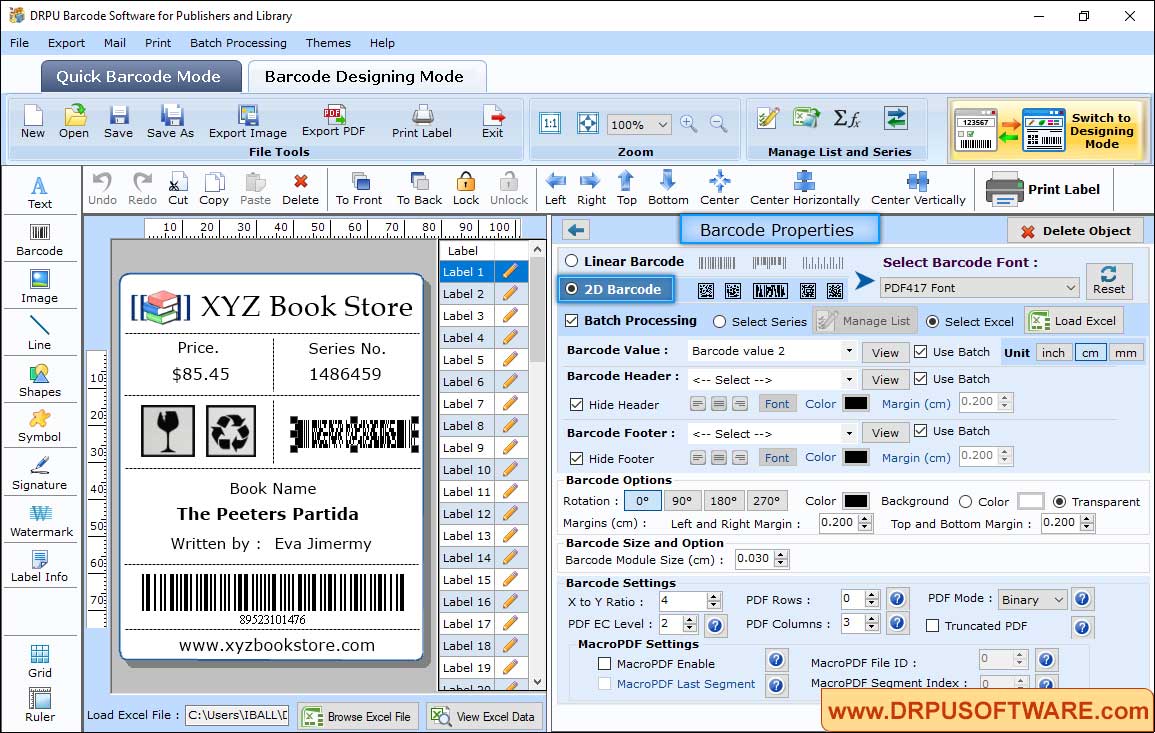Open Label Info in sidebar
The height and width of the screenshot is (733, 1155).
tap(39, 567)
